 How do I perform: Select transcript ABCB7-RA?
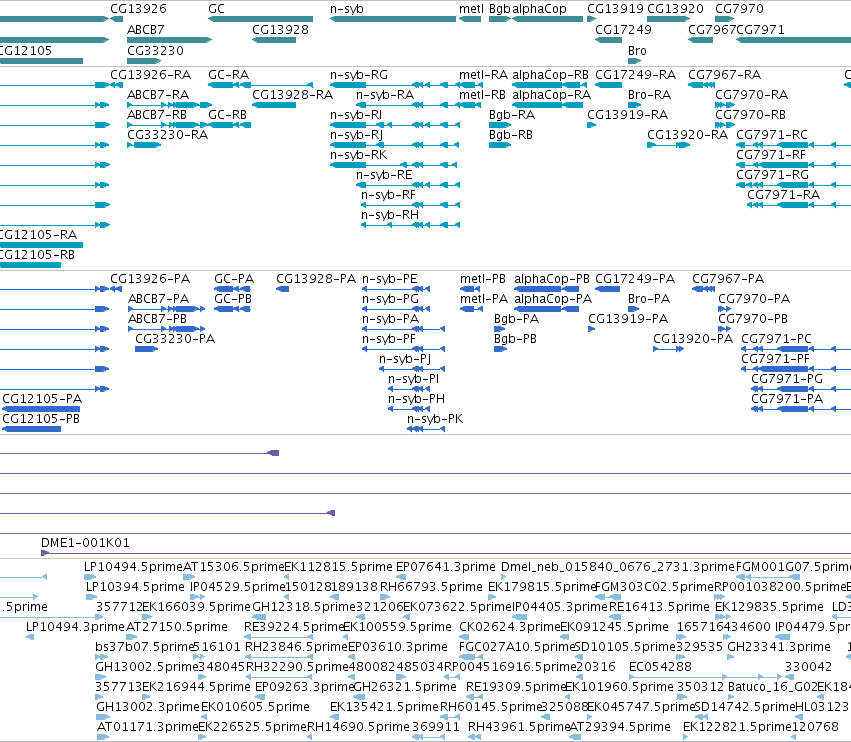click(158, 94)
